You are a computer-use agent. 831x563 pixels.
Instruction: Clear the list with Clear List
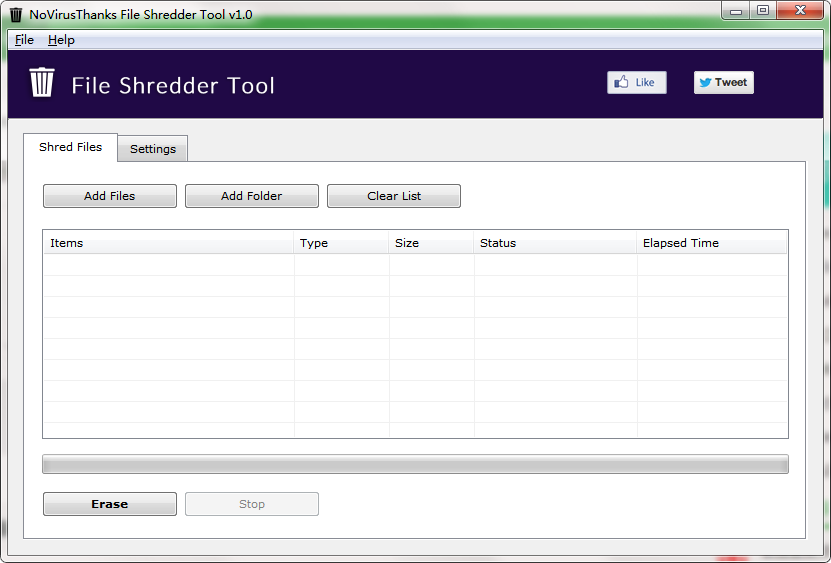[x=394, y=196]
